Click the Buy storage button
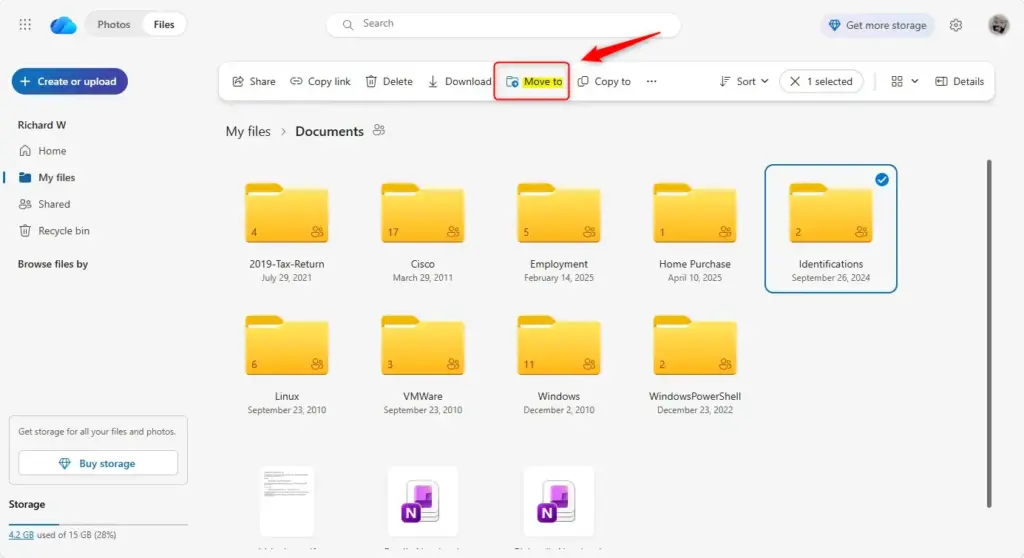 (x=98, y=463)
